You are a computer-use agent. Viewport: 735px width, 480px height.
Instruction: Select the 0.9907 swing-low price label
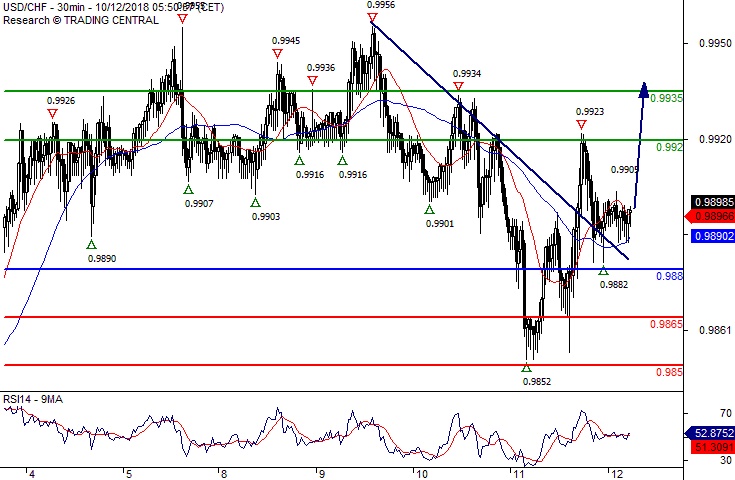tap(199, 204)
